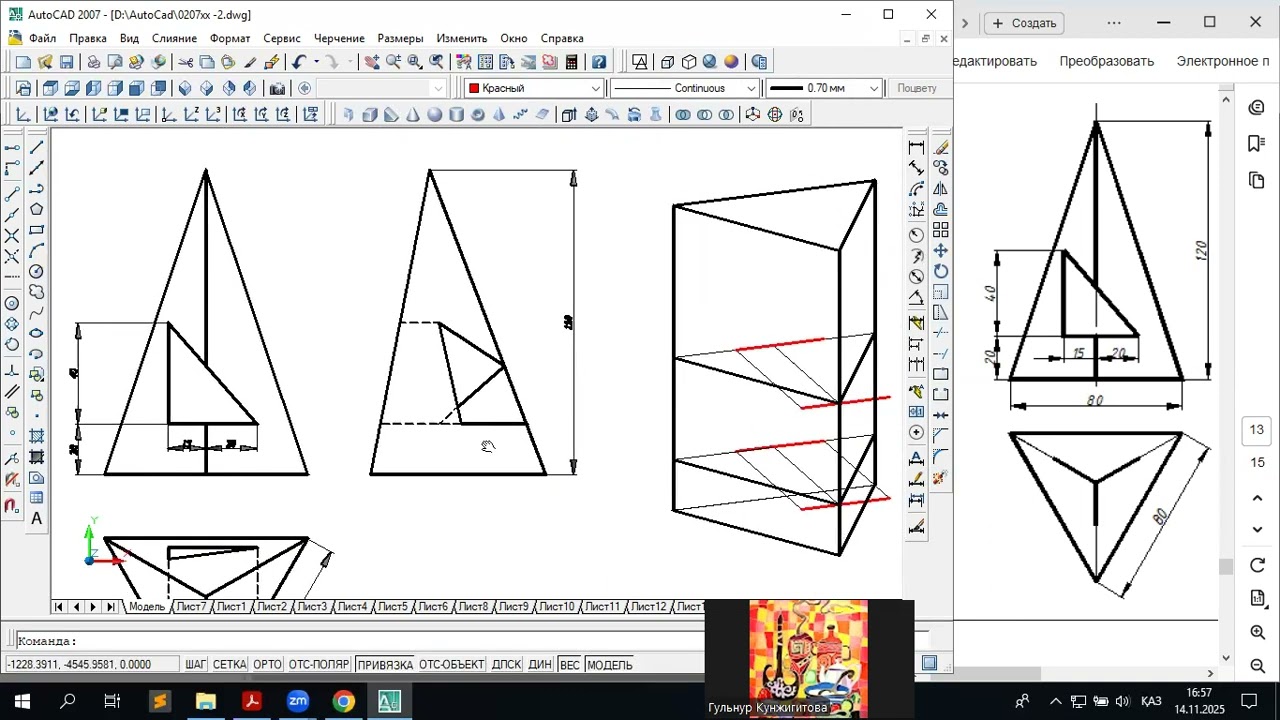Screen dimensions: 1280x720
Task: Click the Pan hand icon
Action: pyautogui.click(x=372, y=62)
